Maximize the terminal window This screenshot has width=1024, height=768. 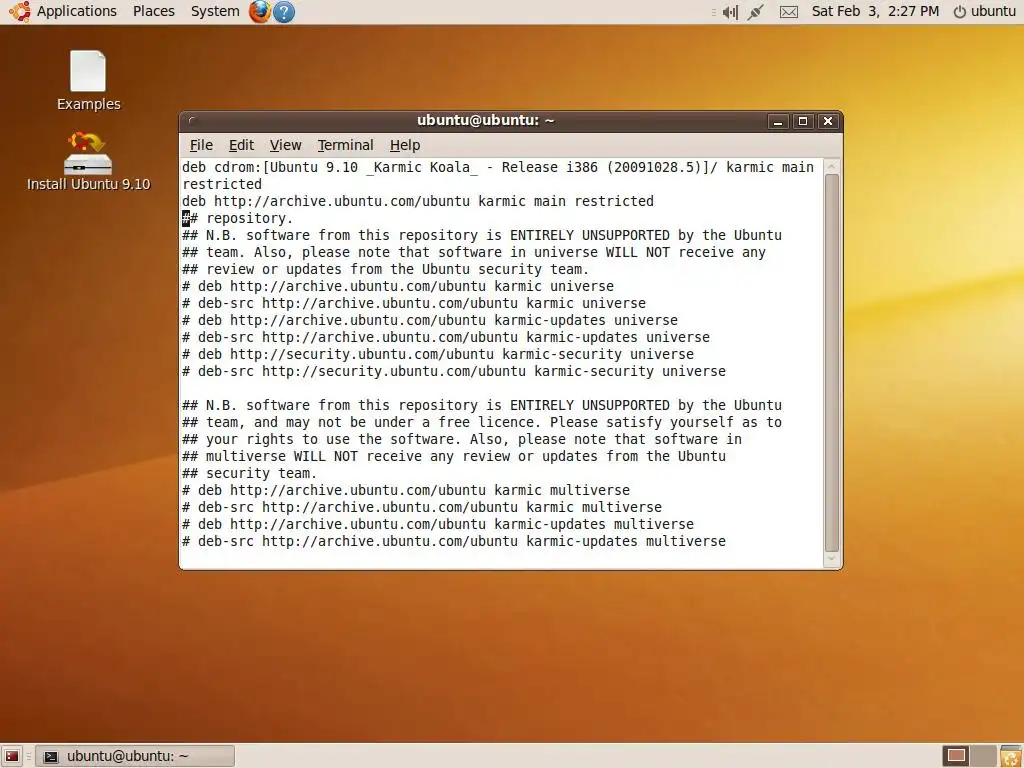(x=803, y=121)
